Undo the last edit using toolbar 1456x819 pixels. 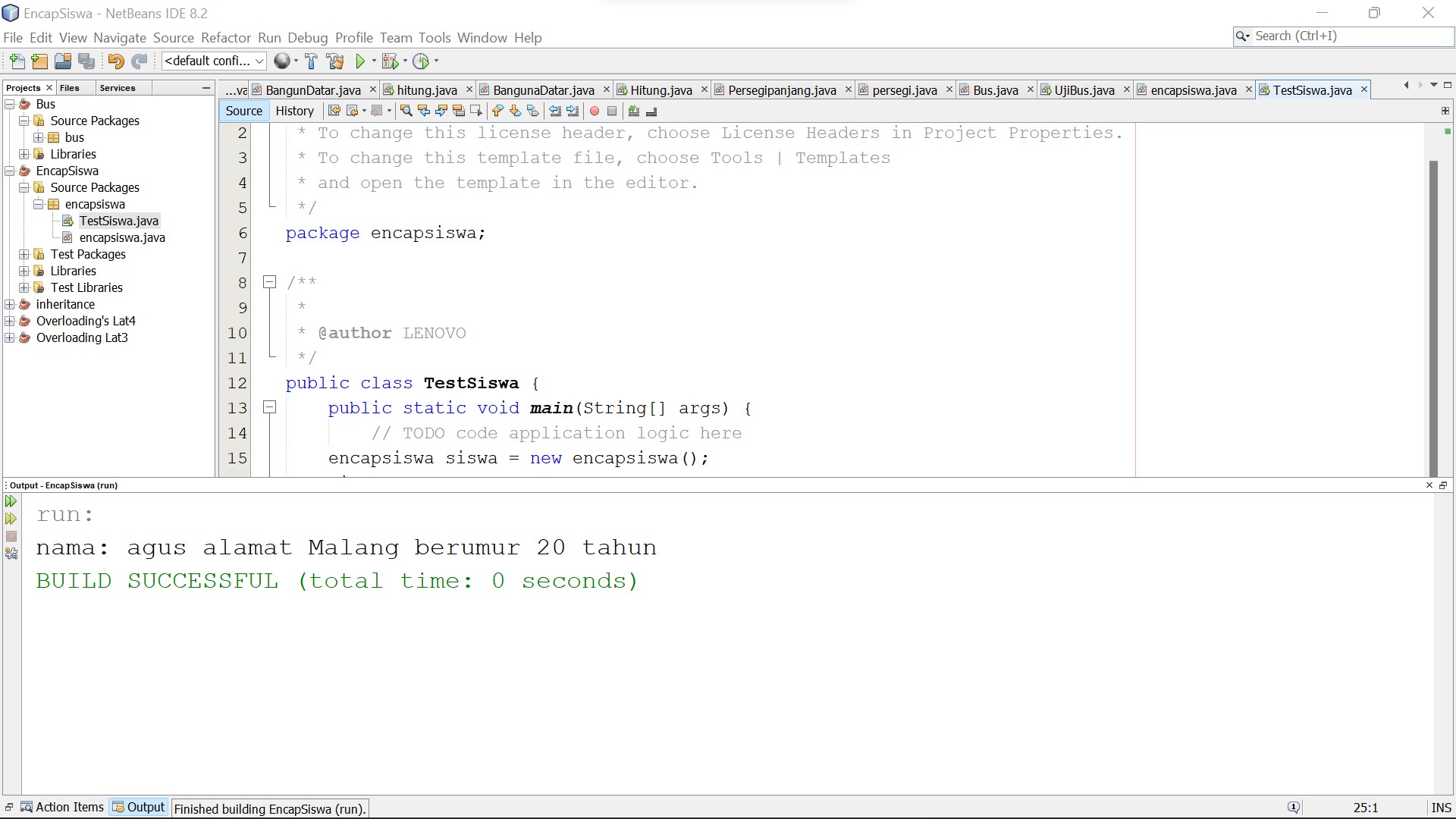point(115,61)
